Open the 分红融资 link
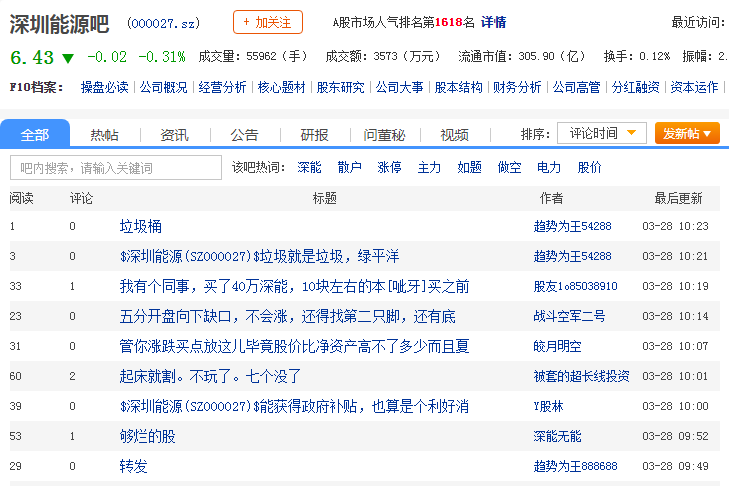 click(x=635, y=87)
